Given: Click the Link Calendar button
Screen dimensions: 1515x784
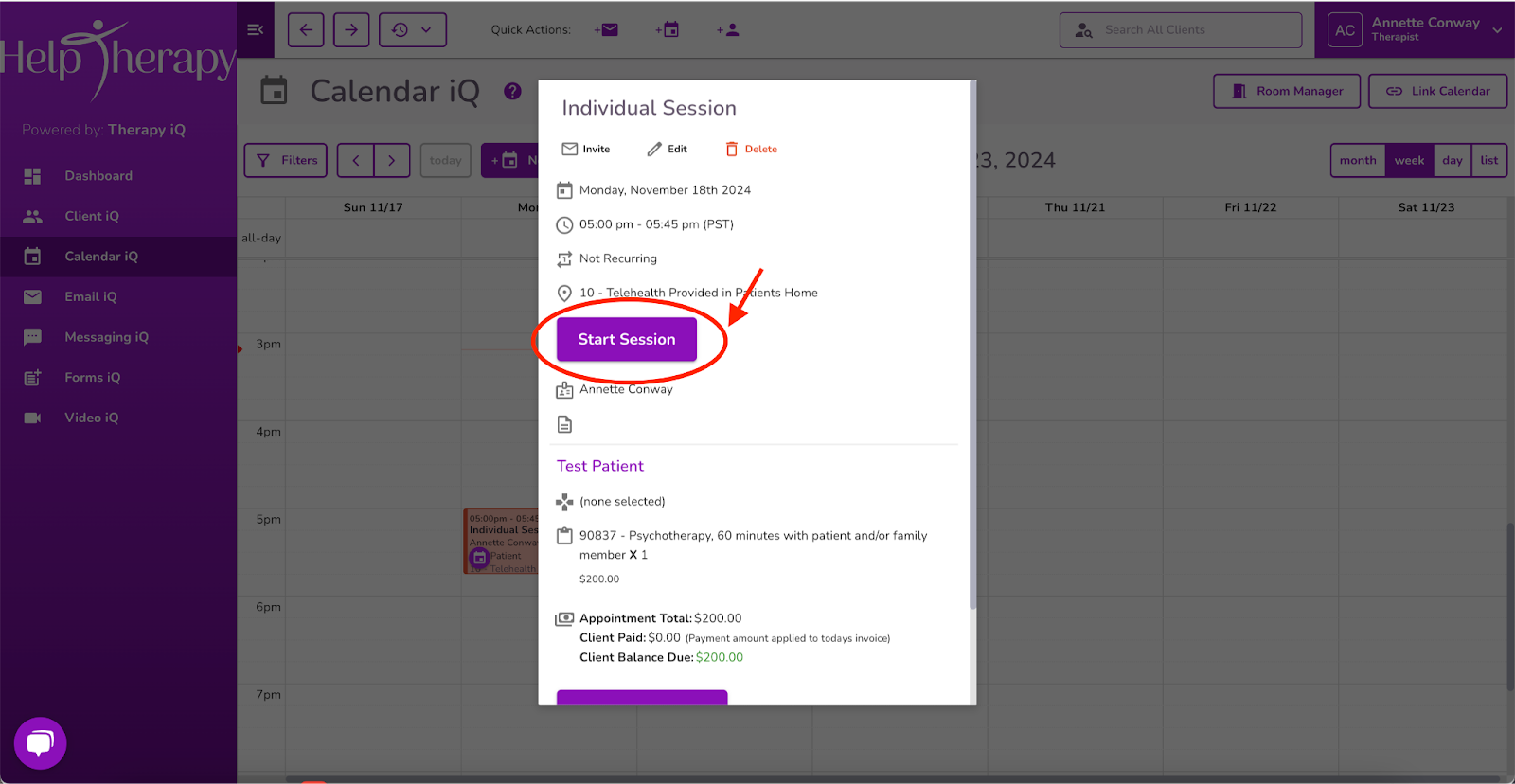Looking at the screenshot, I should click(x=1437, y=91).
